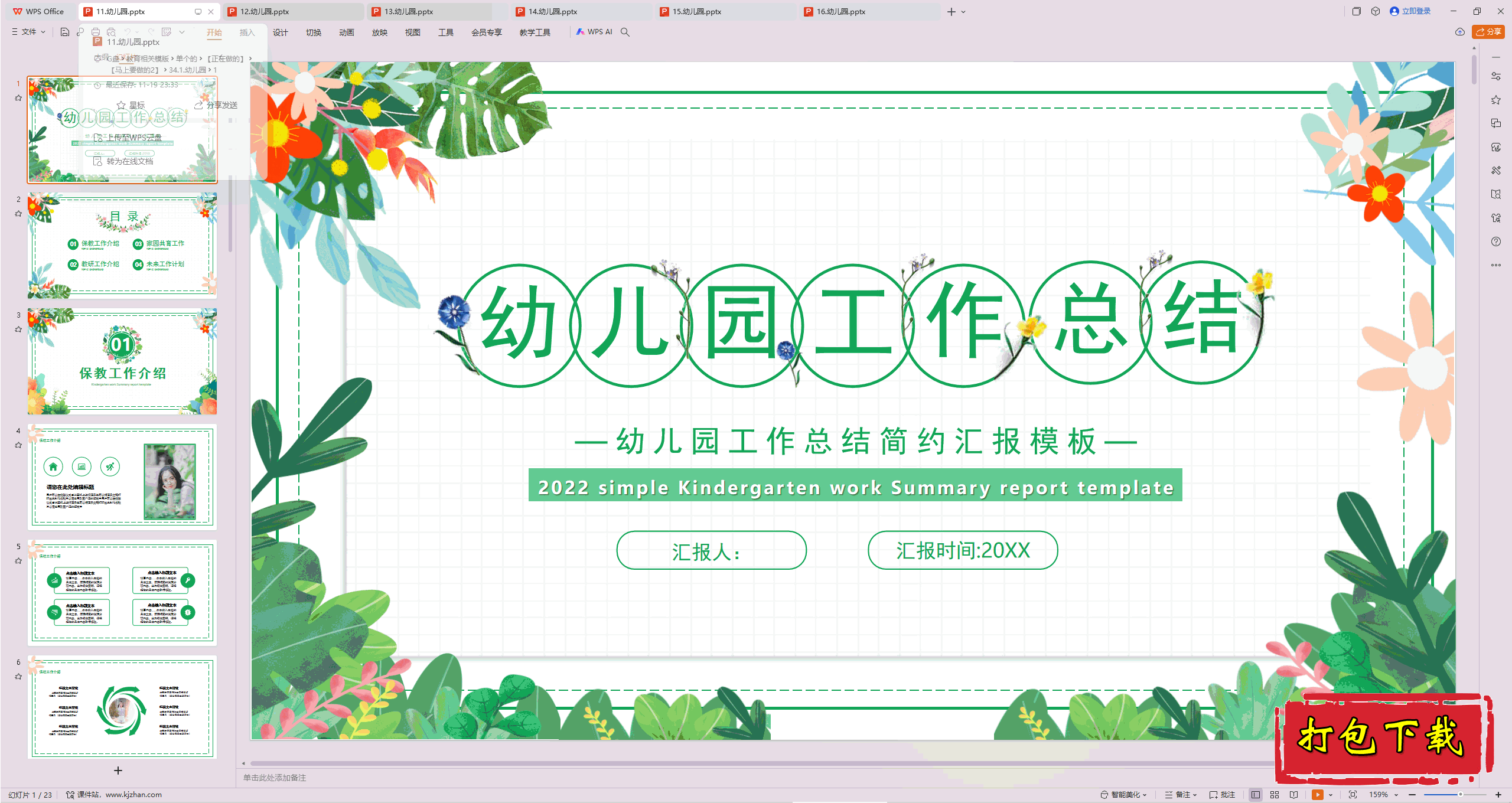Select slide 5 thumbnail with four text boxes
This screenshot has height=803, width=1512.
tap(122, 593)
